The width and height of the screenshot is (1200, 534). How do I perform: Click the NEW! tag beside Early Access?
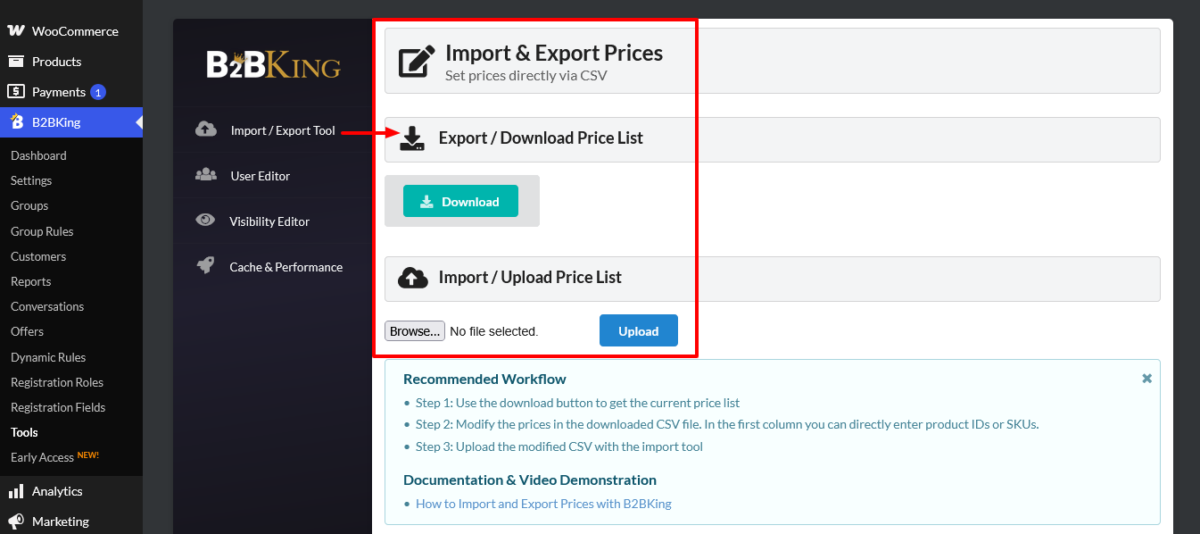coord(89,456)
